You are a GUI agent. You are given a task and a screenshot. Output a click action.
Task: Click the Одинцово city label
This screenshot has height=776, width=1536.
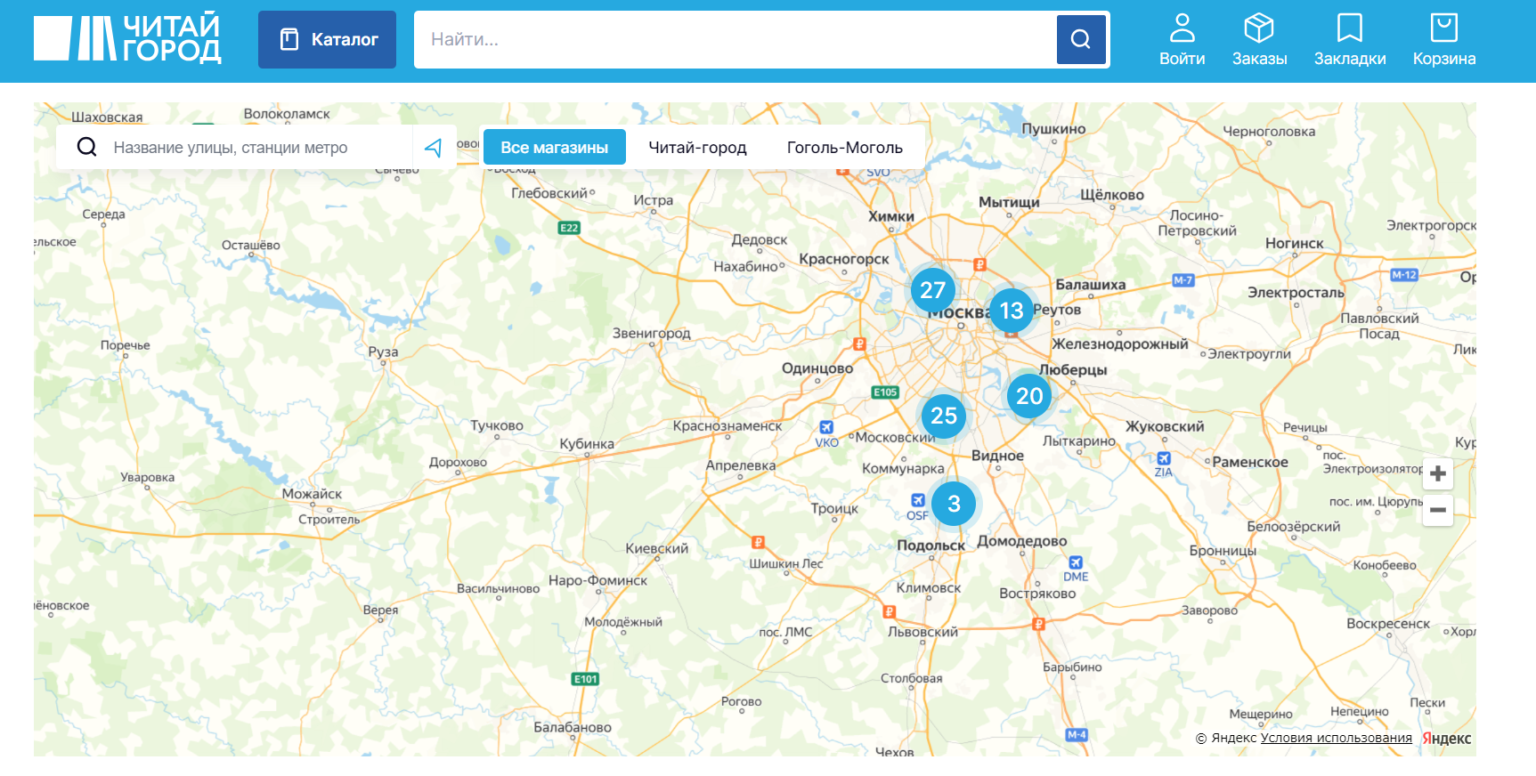click(x=817, y=368)
